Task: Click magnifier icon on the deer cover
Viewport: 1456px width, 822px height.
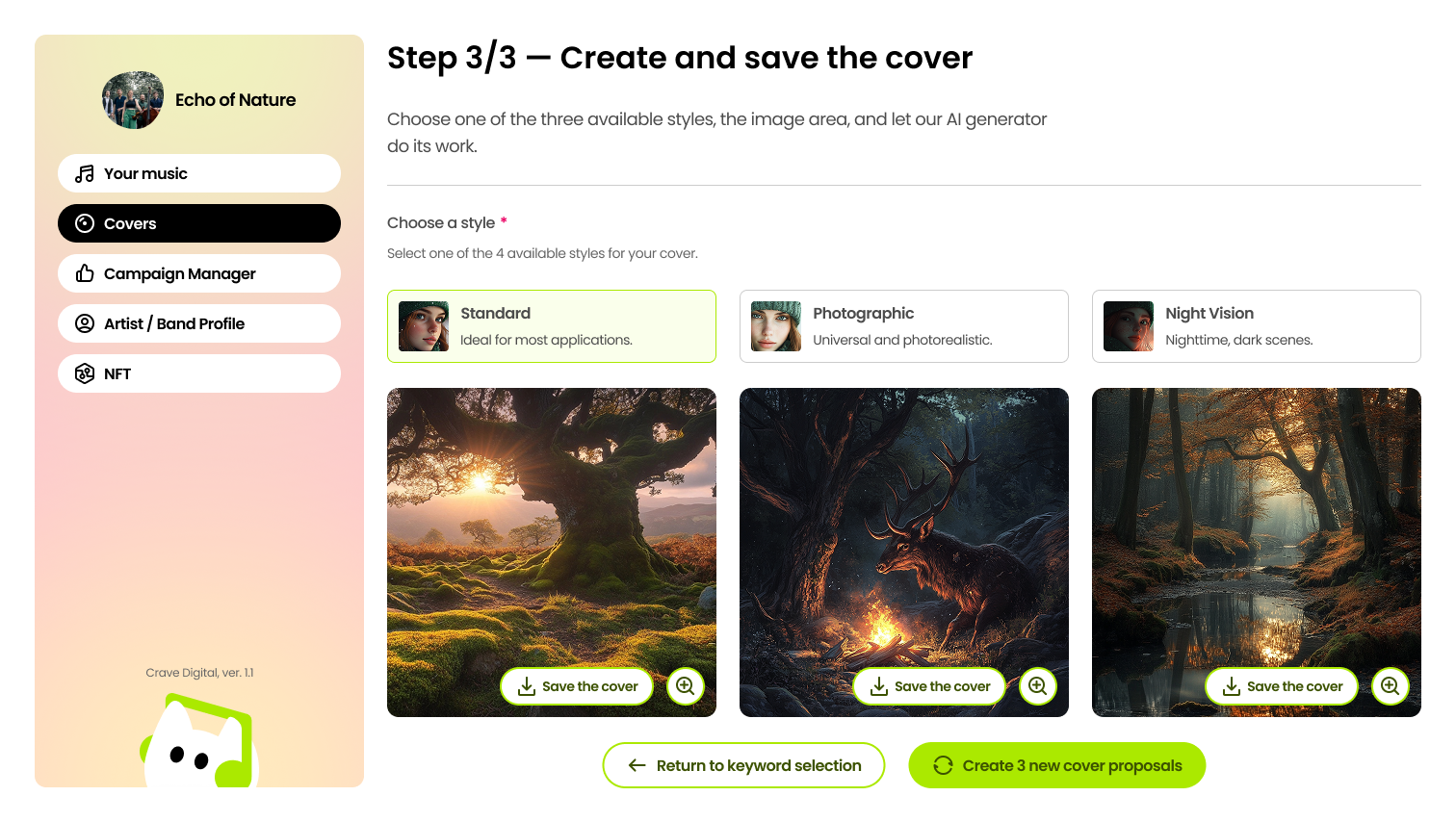Action: pyautogui.click(x=1038, y=686)
